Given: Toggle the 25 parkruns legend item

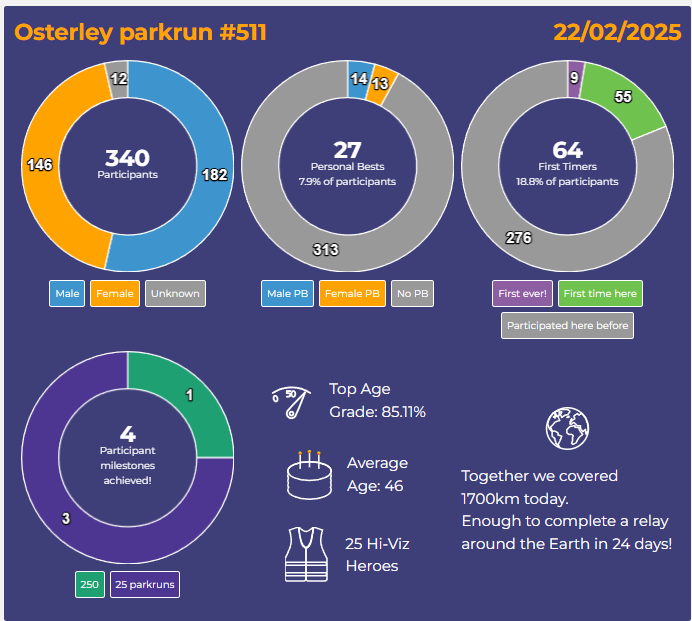Looking at the screenshot, I should (145, 584).
